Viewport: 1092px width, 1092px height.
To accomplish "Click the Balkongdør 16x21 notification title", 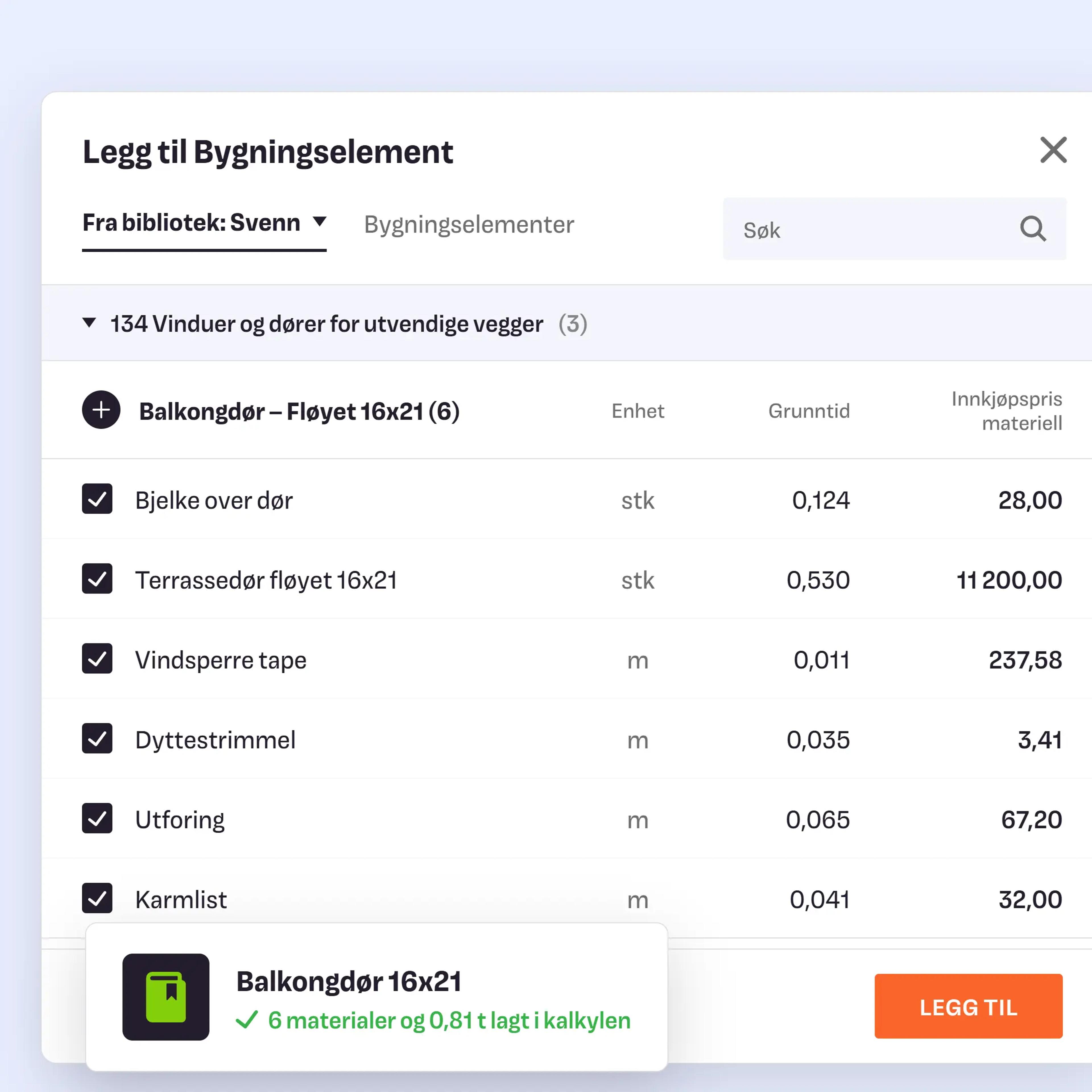I will (x=349, y=982).
